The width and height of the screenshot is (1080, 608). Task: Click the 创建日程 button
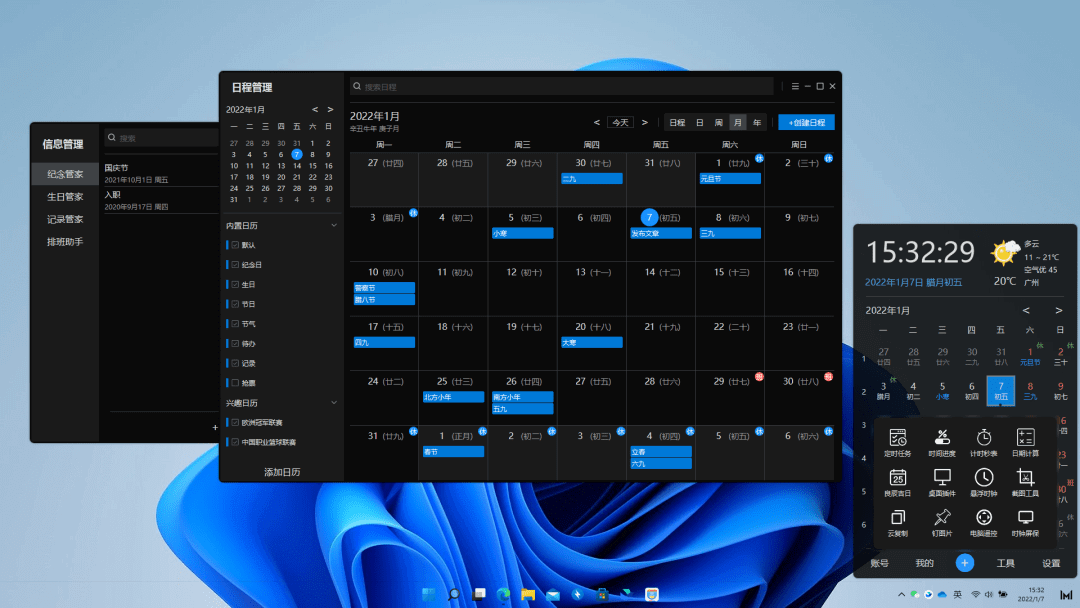(x=806, y=122)
